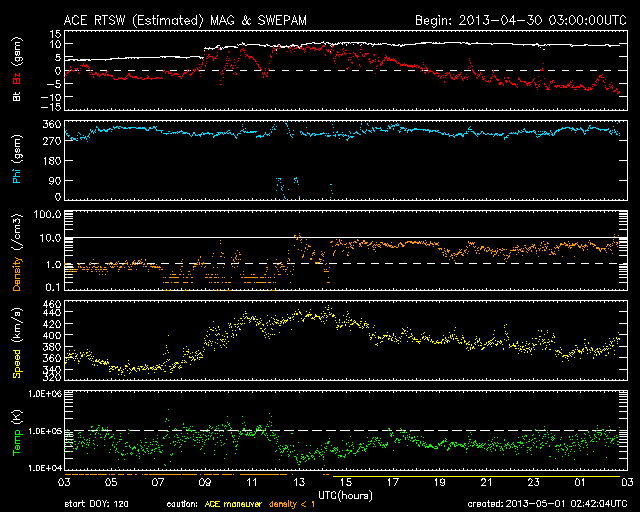
Task: Click the 13 hour tick on time axis
Action: [x=298, y=482]
